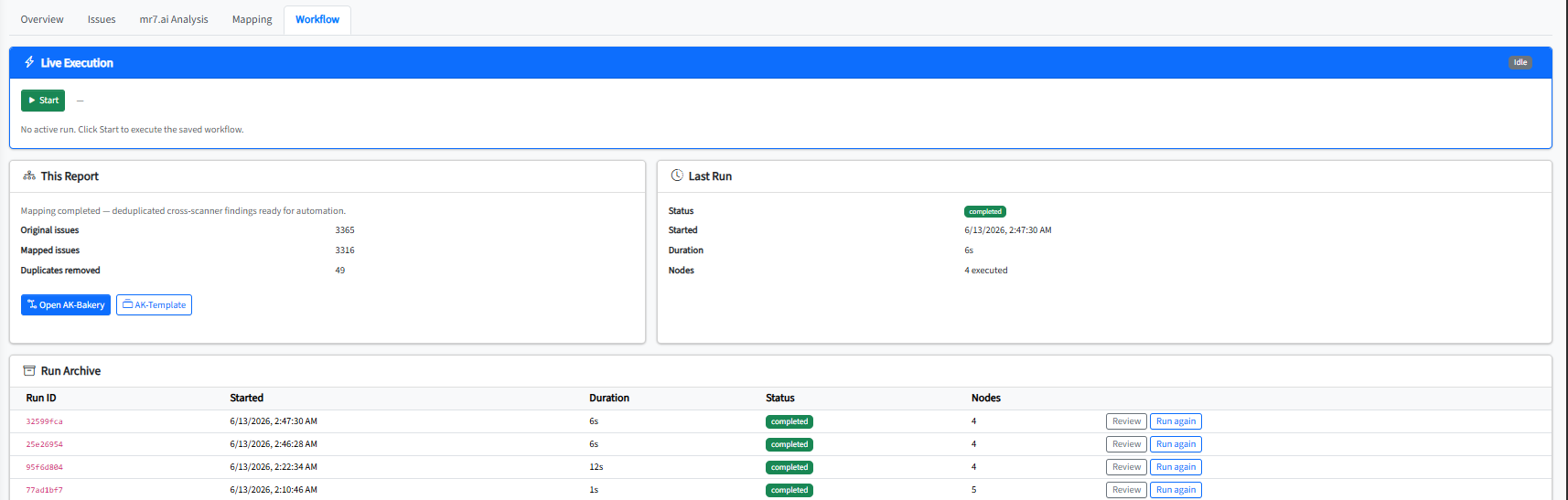This screenshot has width=1568, height=500.
Task: Click nodes count 5 for run 77ad1bf7
Action: 974,490
